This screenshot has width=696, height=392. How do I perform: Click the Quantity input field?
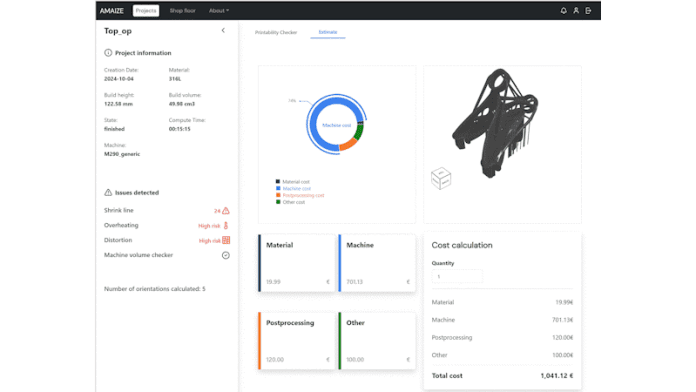pyautogui.click(x=457, y=277)
